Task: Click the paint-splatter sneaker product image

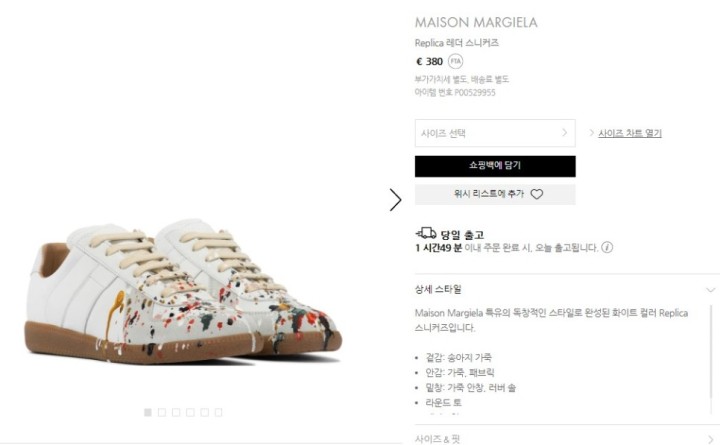Action: tap(184, 292)
